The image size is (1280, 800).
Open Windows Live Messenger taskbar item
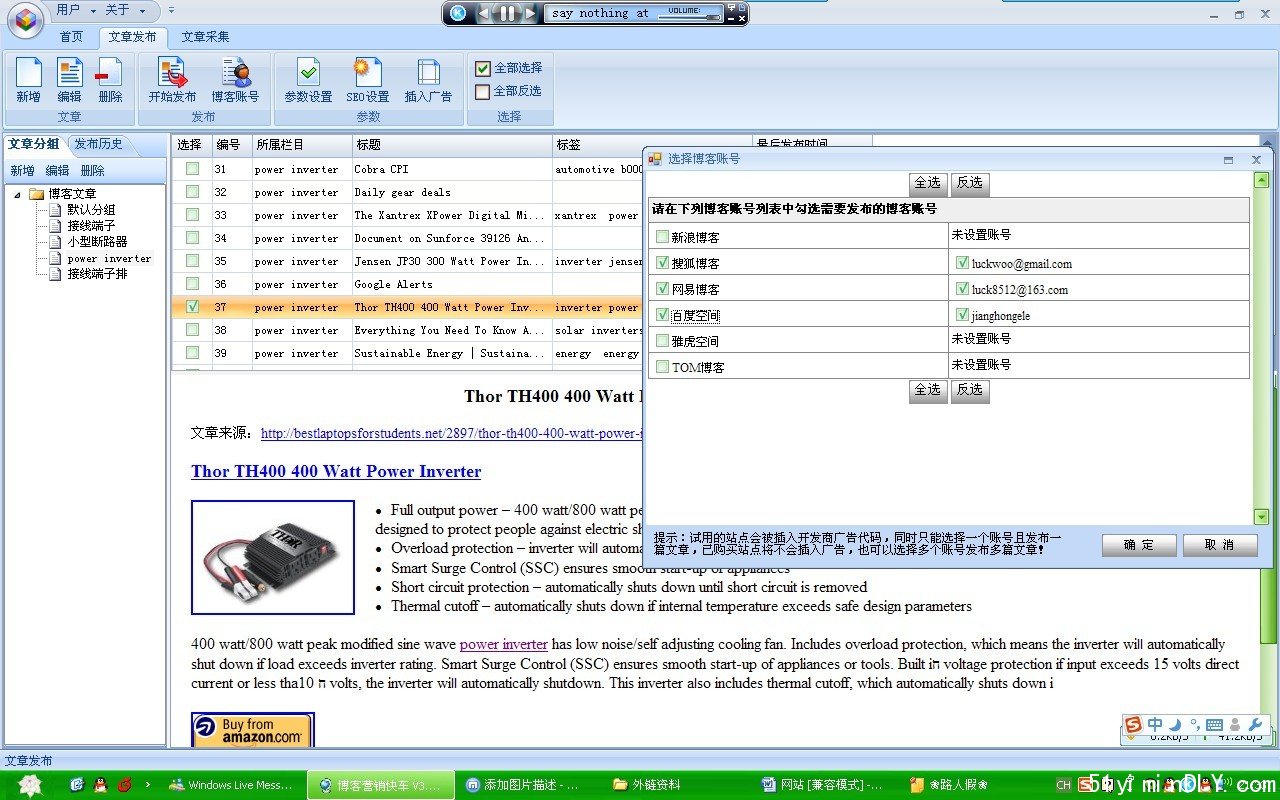(233, 785)
